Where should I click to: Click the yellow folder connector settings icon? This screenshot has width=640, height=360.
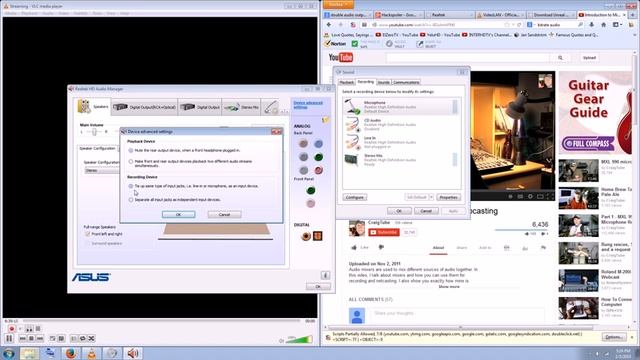tap(325, 120)
